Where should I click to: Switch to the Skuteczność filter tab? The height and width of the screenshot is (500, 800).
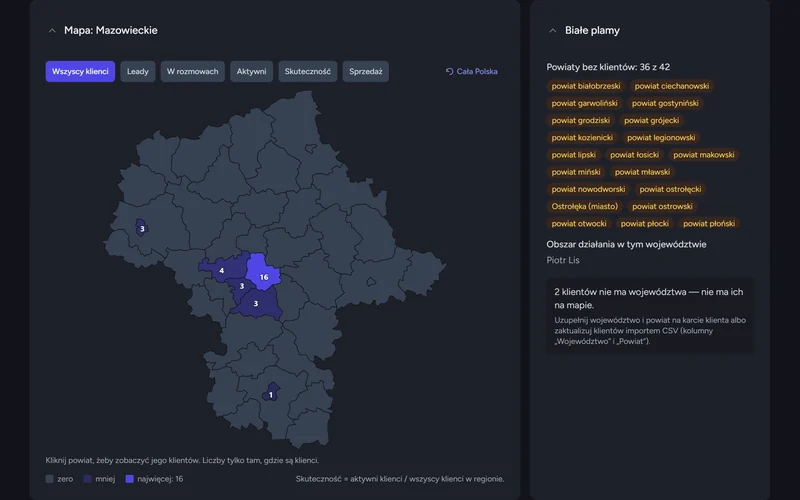click(308, 71)
